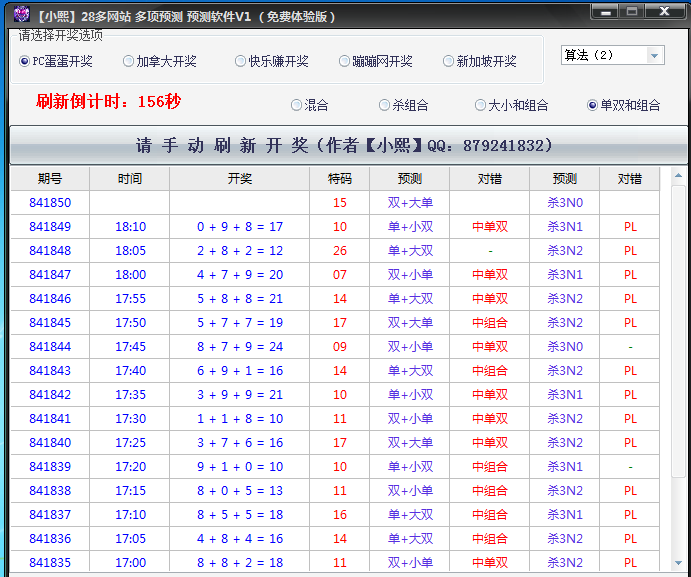691x577 pixels.
Task: Click special code 26 in row 841848
Action: pyautogui.click(x=340, y=251)
